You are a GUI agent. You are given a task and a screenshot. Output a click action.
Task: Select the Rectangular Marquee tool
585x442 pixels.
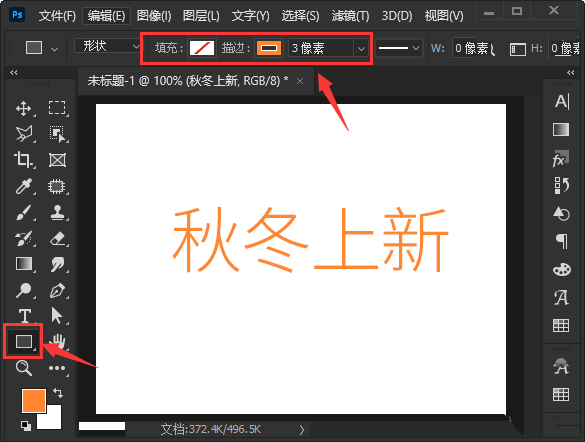pyautogui.click(x=57, y=109)
